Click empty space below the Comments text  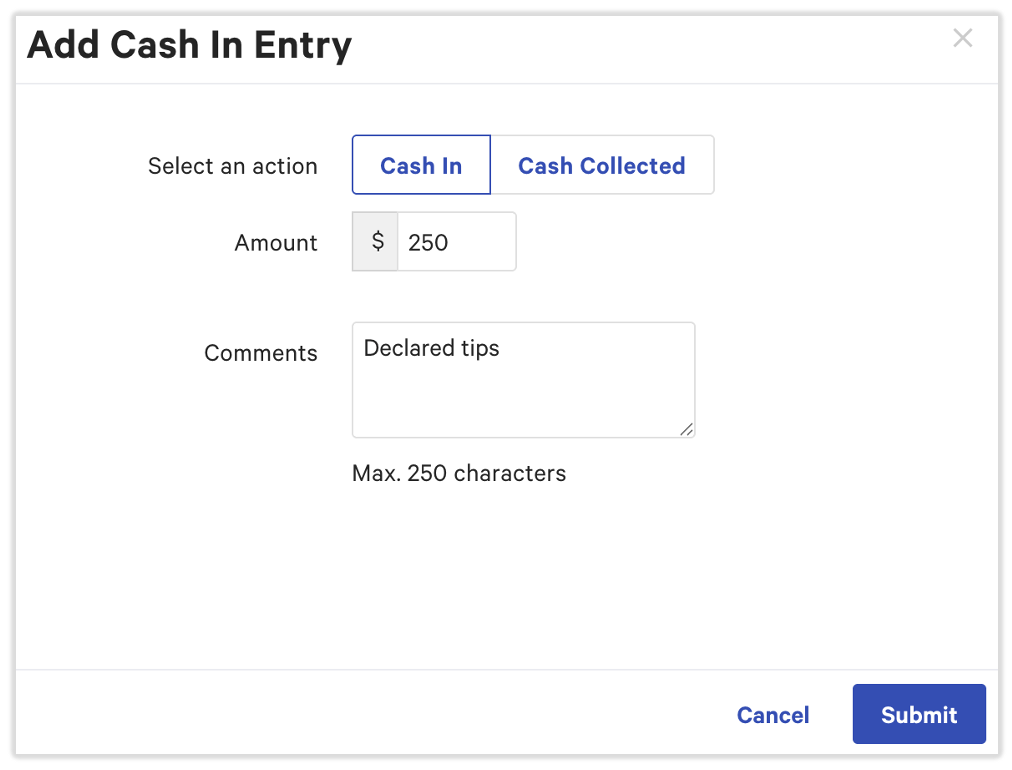pyautogui.click(x=522, y=405)
